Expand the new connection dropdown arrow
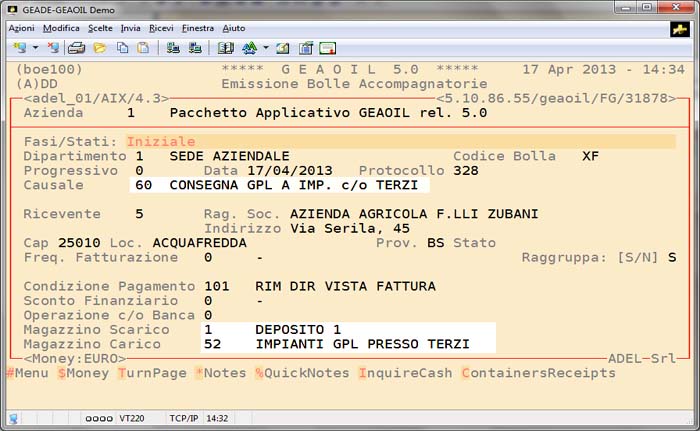 [x=34, y=47]
